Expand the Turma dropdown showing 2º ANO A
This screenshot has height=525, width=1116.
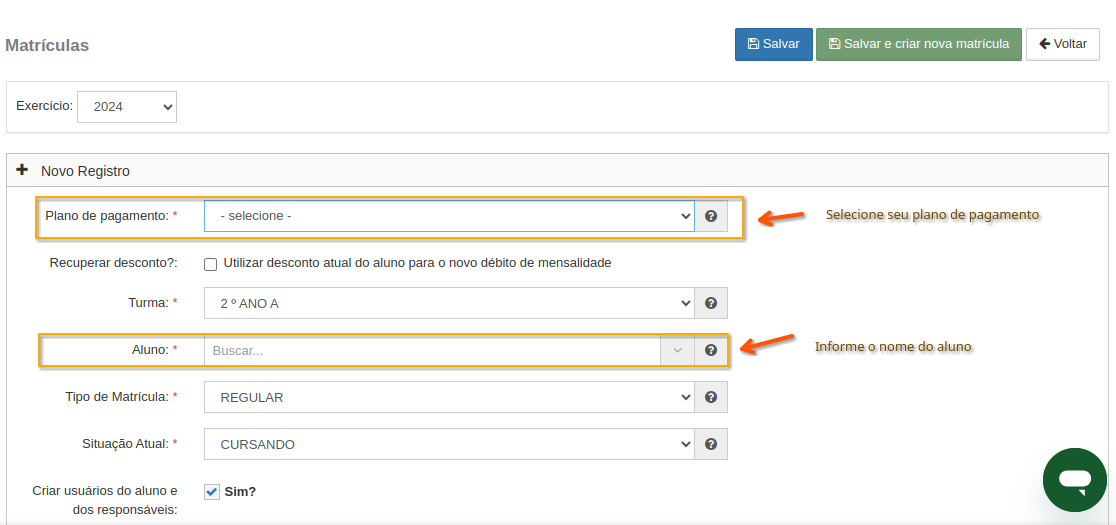pos(449,303)
